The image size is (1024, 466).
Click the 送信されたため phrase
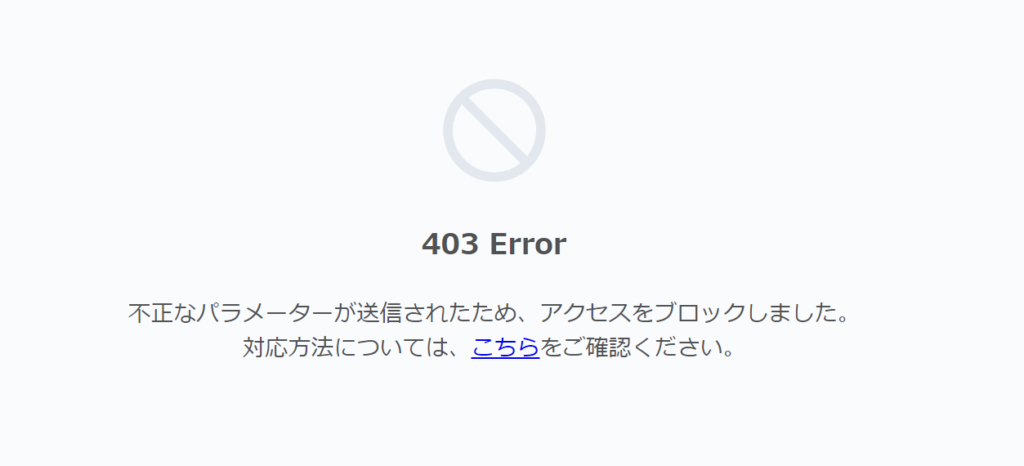436,313
